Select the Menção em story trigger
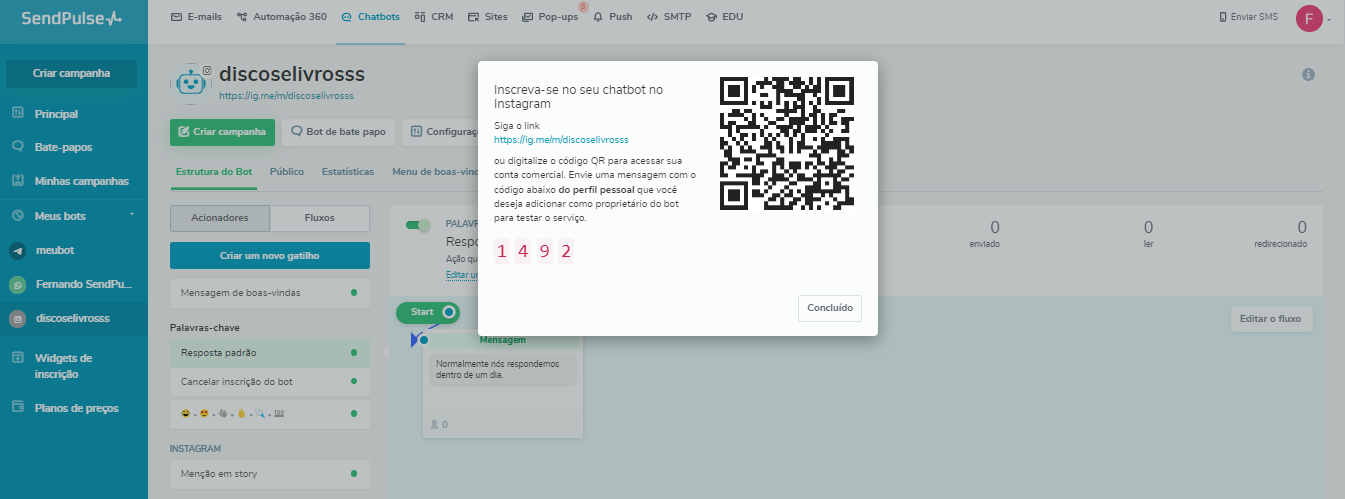 pos(270,473)
